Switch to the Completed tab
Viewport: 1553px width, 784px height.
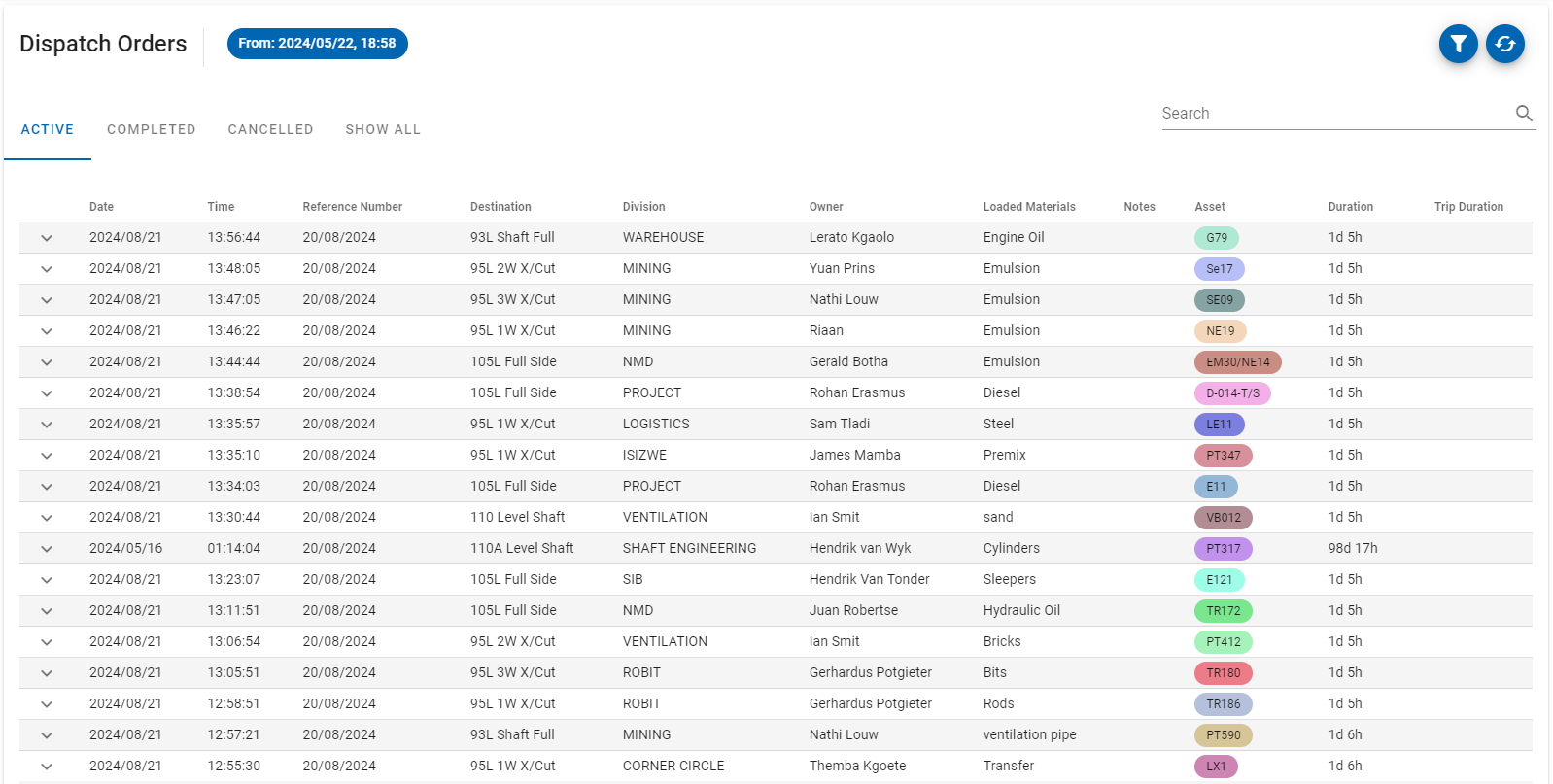click(x=151, y=129)
